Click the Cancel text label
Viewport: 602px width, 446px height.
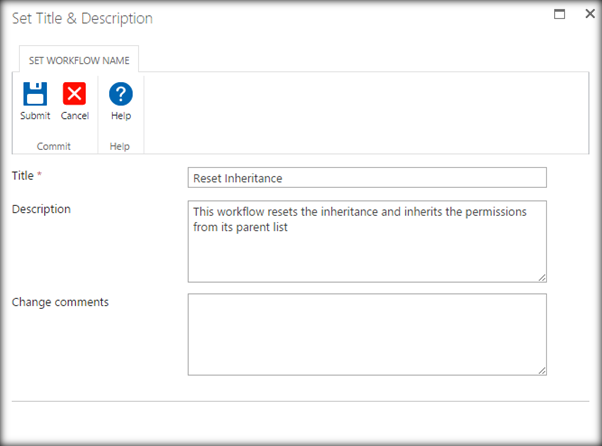pos(75,116)
